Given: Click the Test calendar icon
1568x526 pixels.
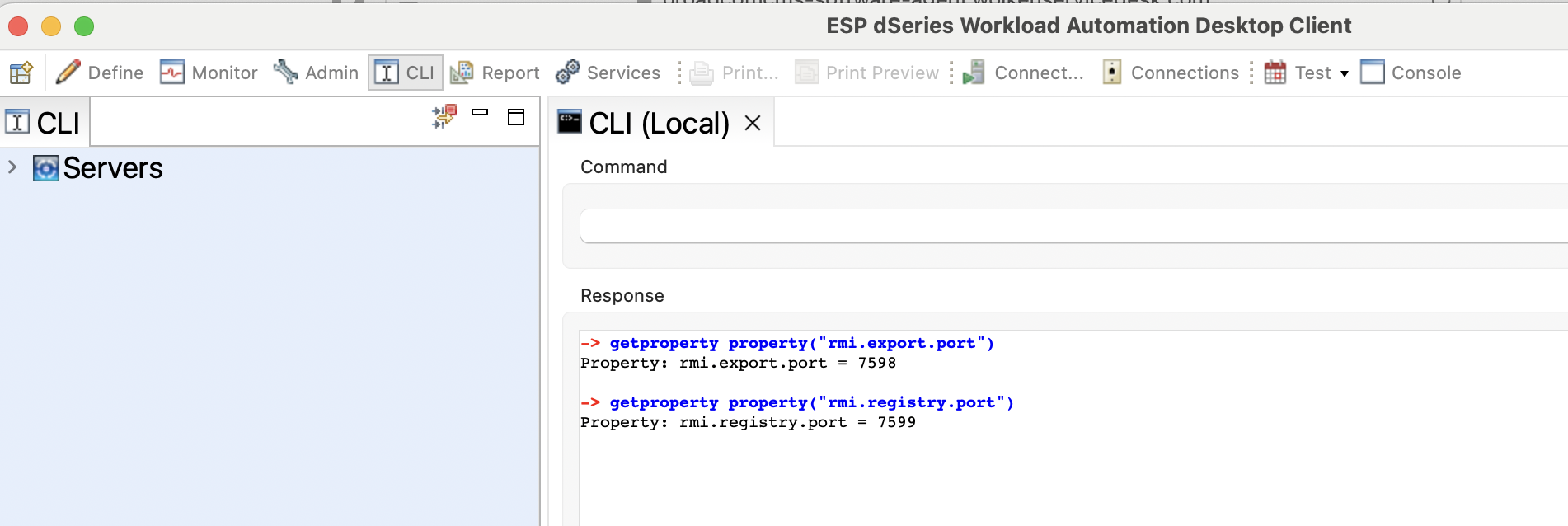Looking at the screenshot, I should pos(1275,73).
